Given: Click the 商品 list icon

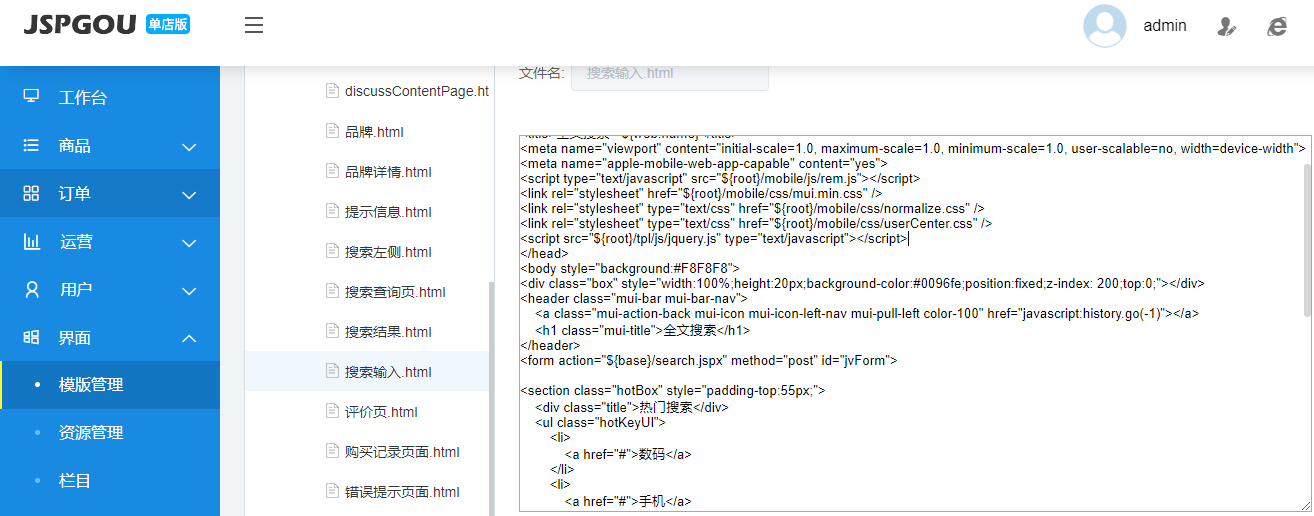Looking at the screenshot, I should pyautogui.click(x=31, y=145).
